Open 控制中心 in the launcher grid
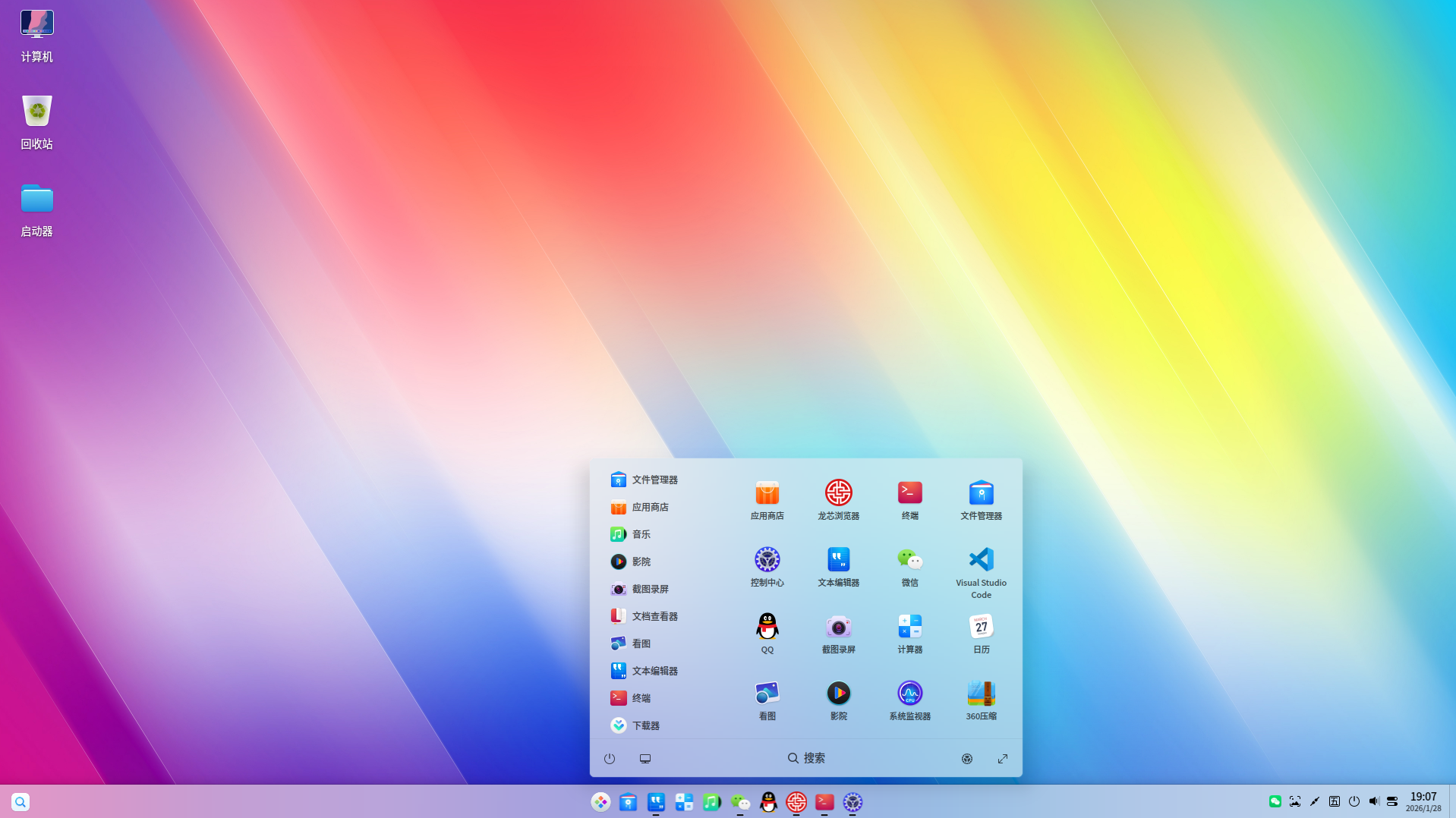 tap(767, 560)
